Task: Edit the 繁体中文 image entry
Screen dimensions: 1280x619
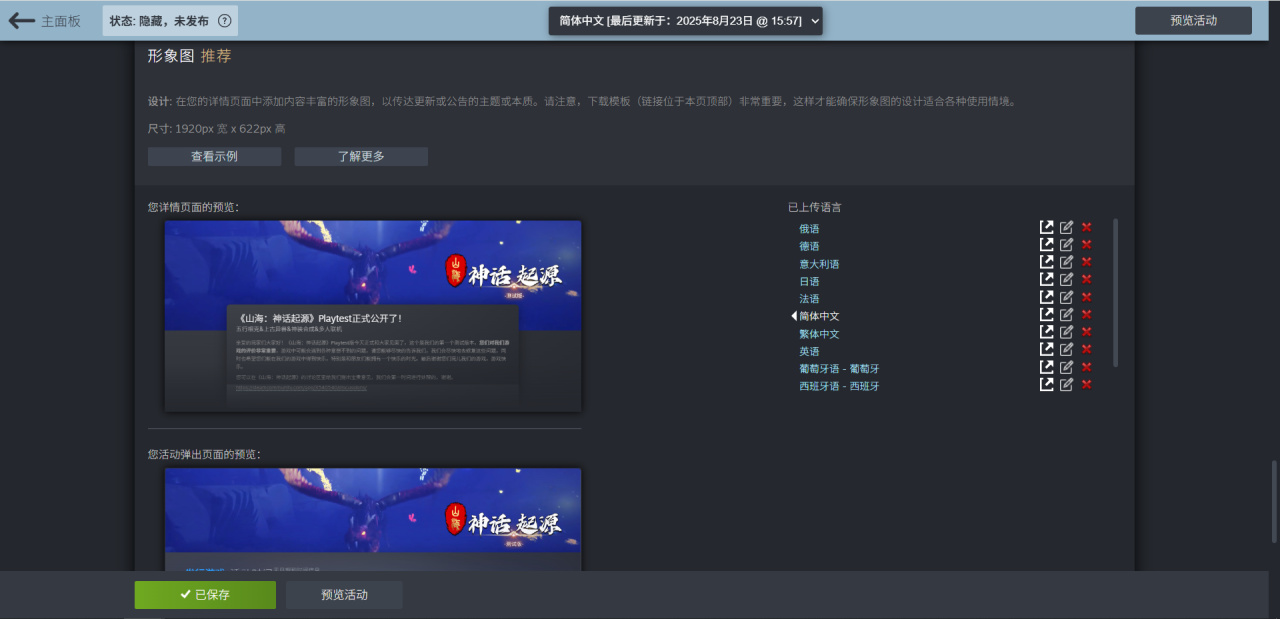Action: pyautogui.click(x=1067, y=333)
